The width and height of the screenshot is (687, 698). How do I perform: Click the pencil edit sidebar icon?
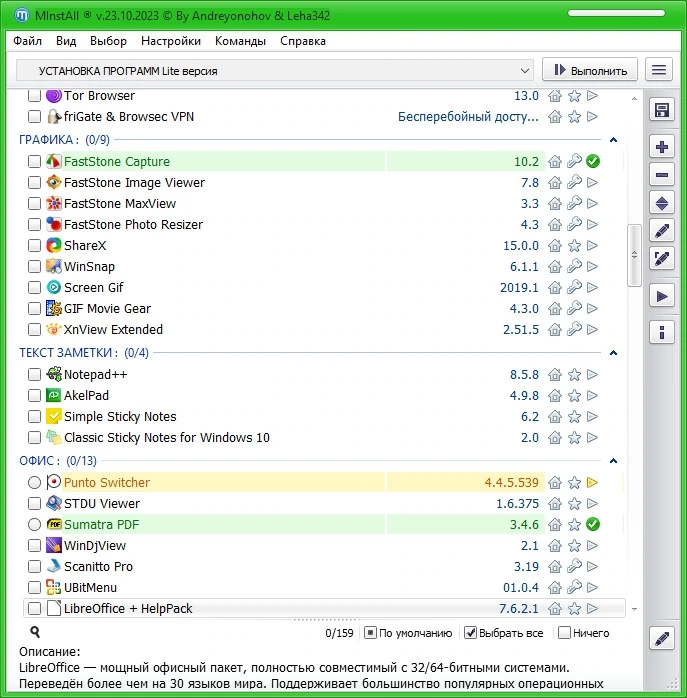pyautogui.click(x=662, y=231)
